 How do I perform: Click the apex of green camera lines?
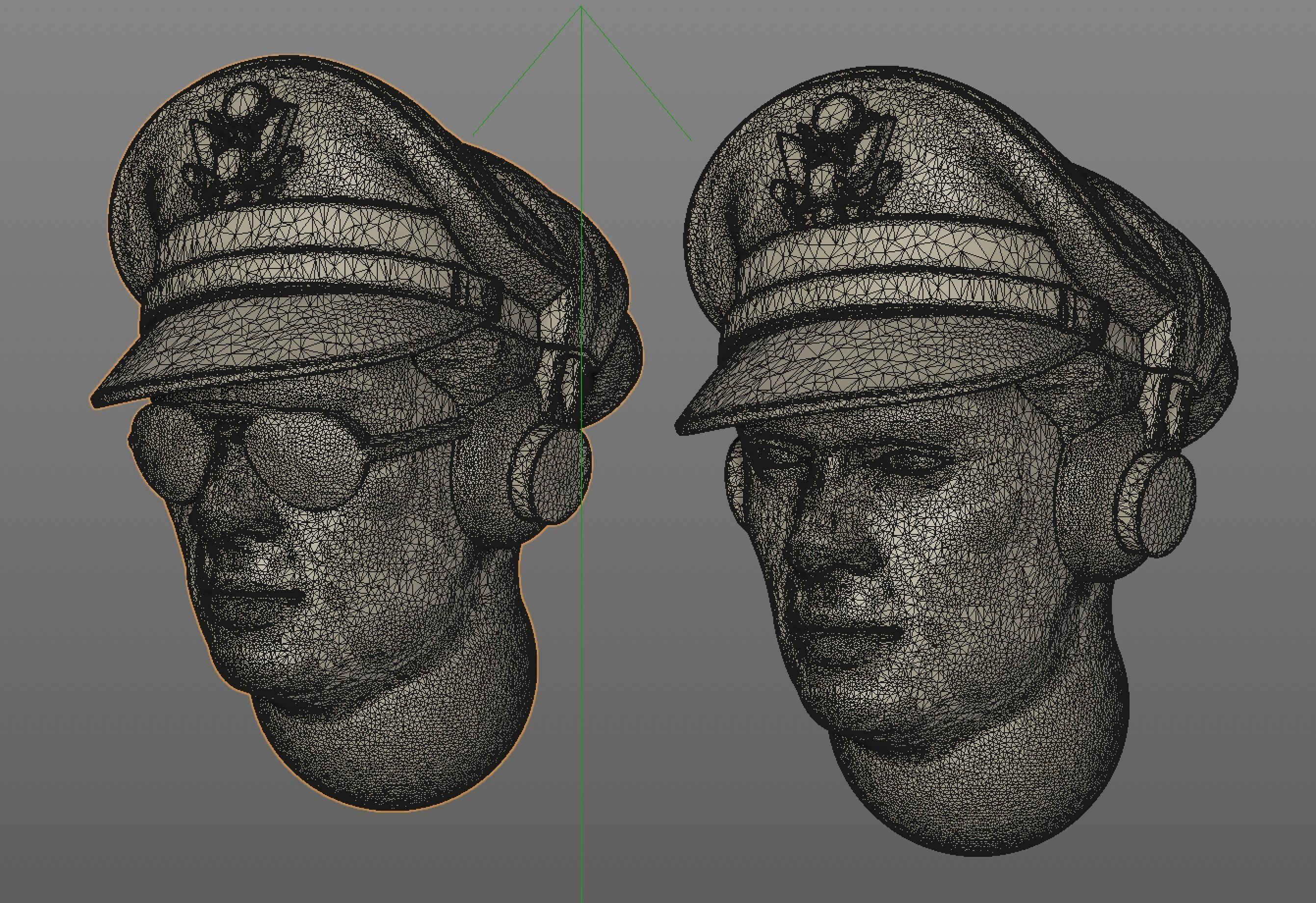coord(581,7)
